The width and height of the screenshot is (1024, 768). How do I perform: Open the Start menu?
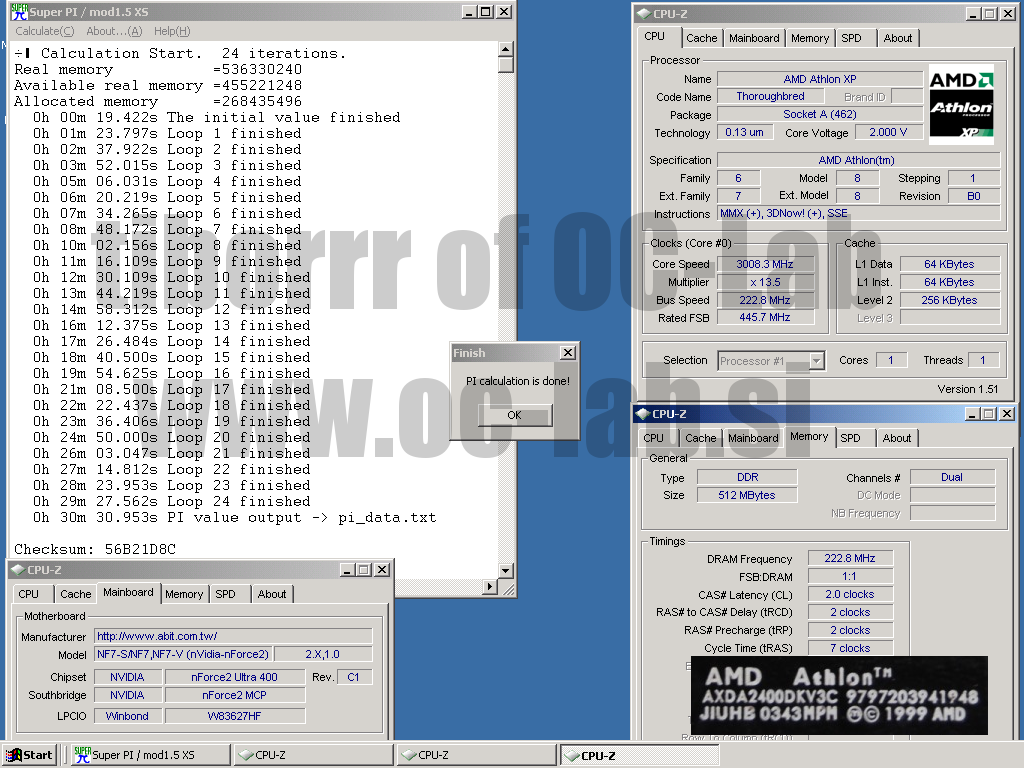click(x=29, y=755)
